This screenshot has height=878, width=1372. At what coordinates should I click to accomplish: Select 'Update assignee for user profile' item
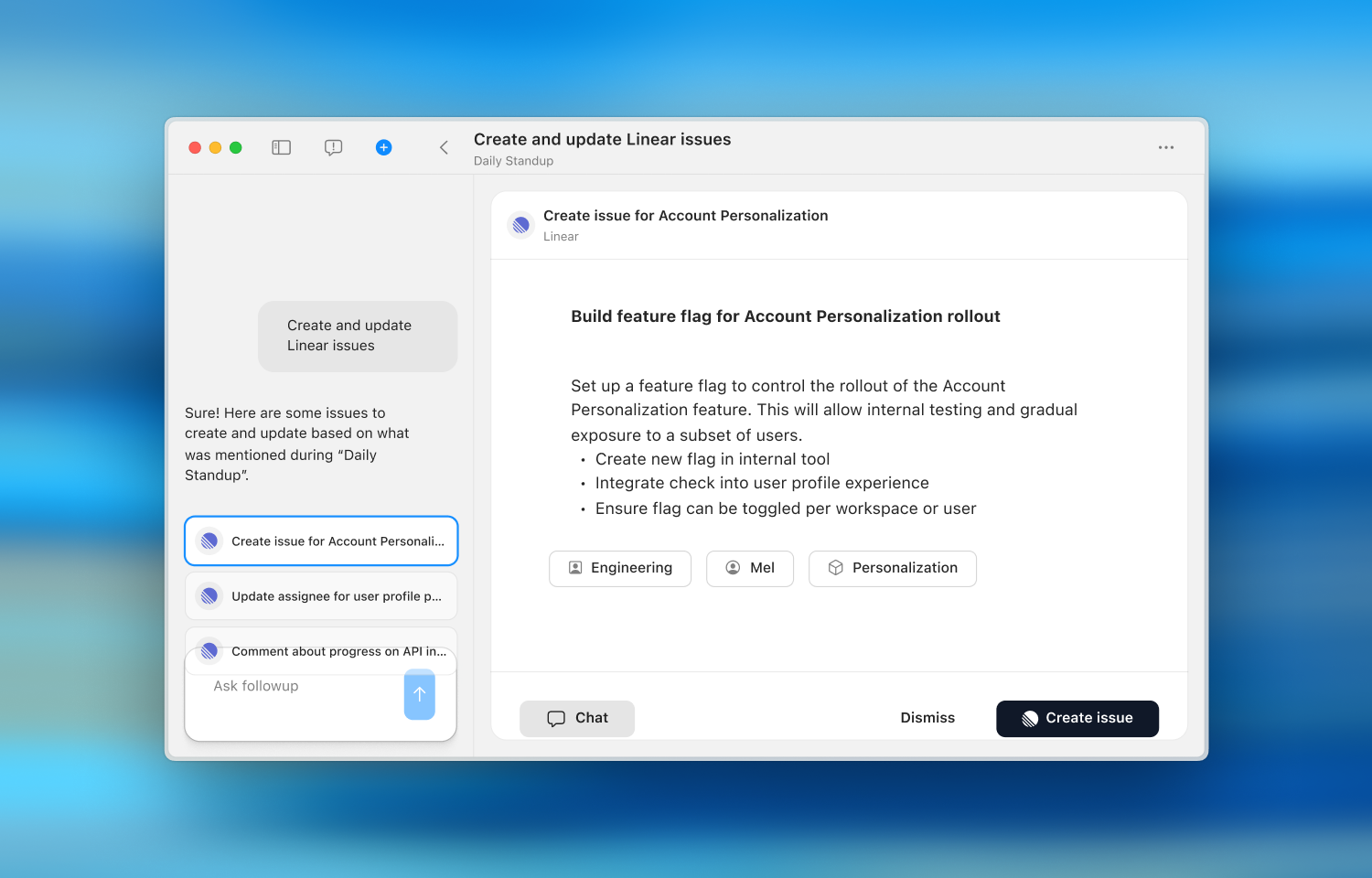tap(321, 596)
